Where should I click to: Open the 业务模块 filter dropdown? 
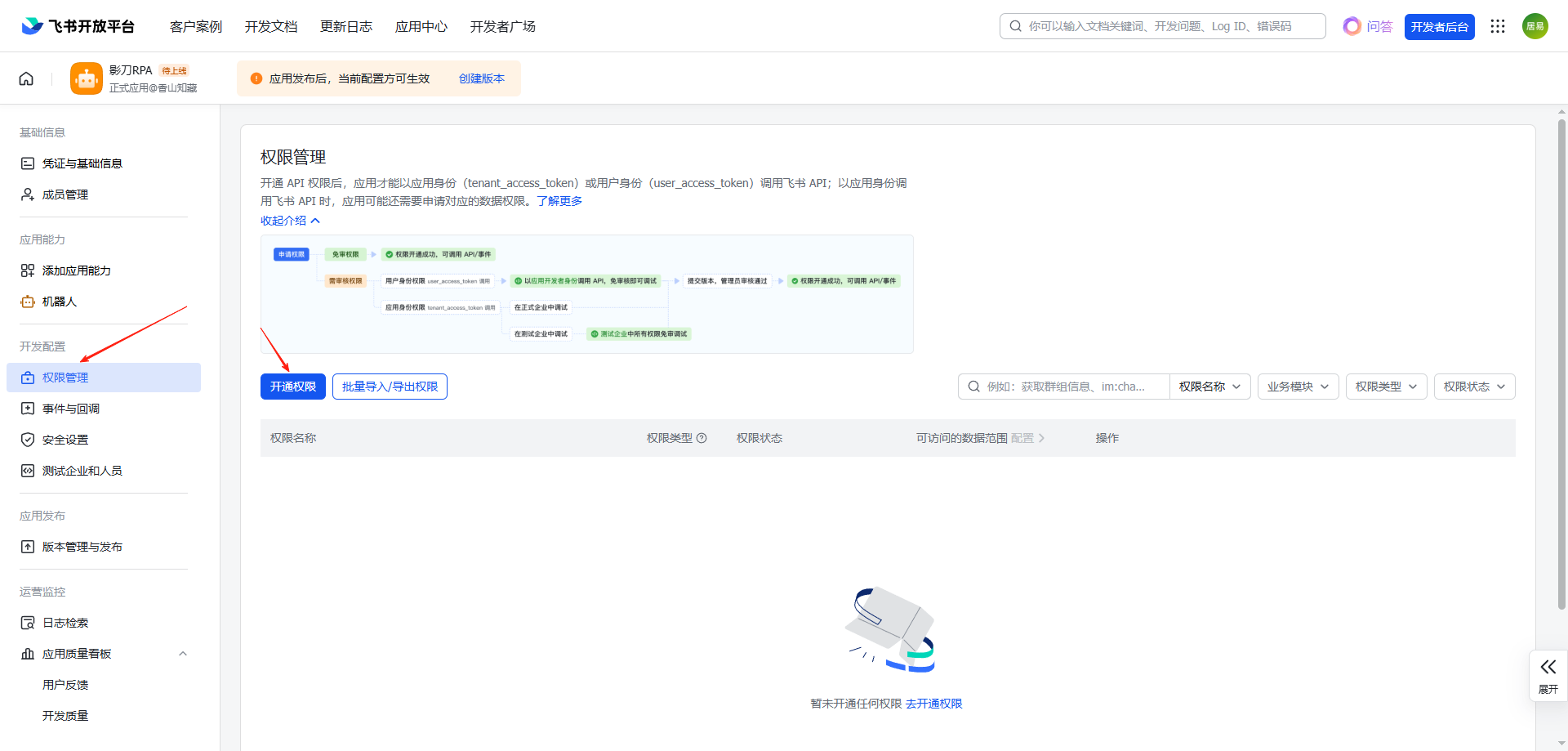pyautogui.click(x=1298, y=387)
